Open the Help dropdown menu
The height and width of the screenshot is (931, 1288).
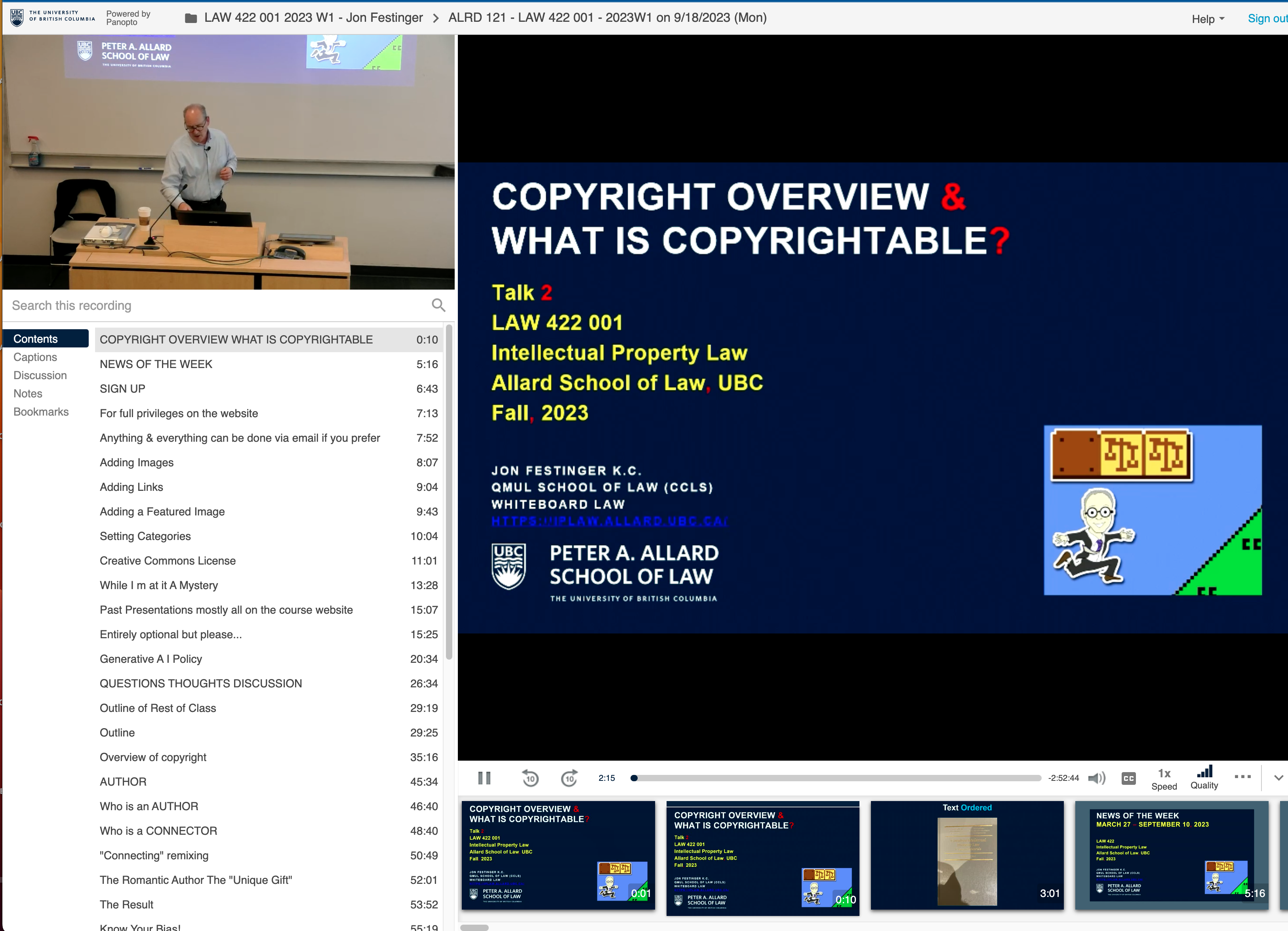(1207, 19)
